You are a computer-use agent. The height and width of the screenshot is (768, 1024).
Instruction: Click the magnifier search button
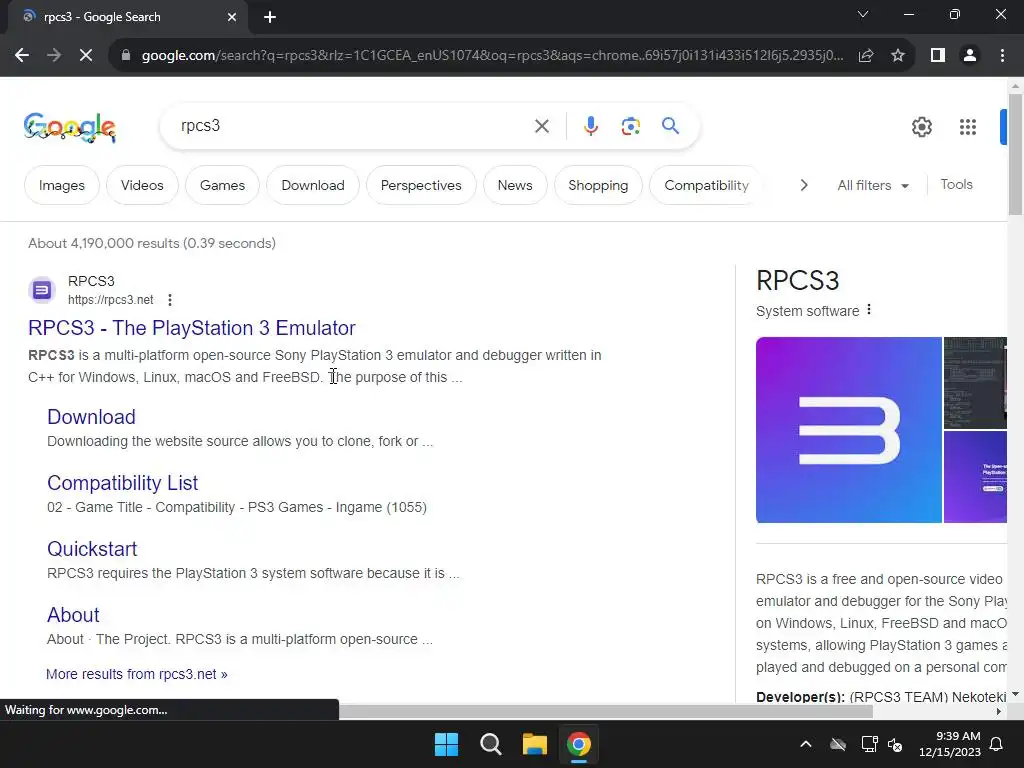tap(670, 125)
